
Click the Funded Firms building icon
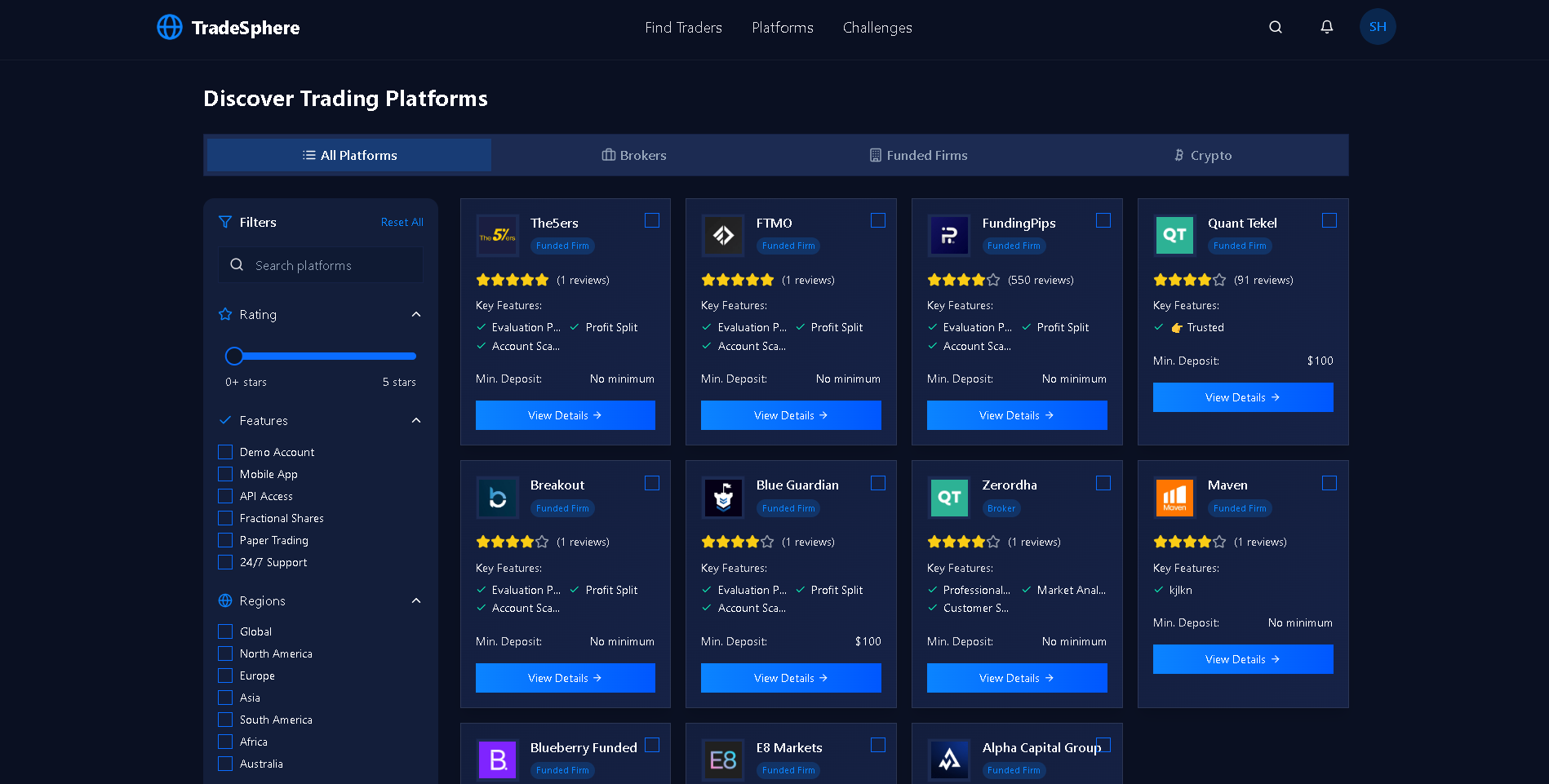[x=875, y=155]
